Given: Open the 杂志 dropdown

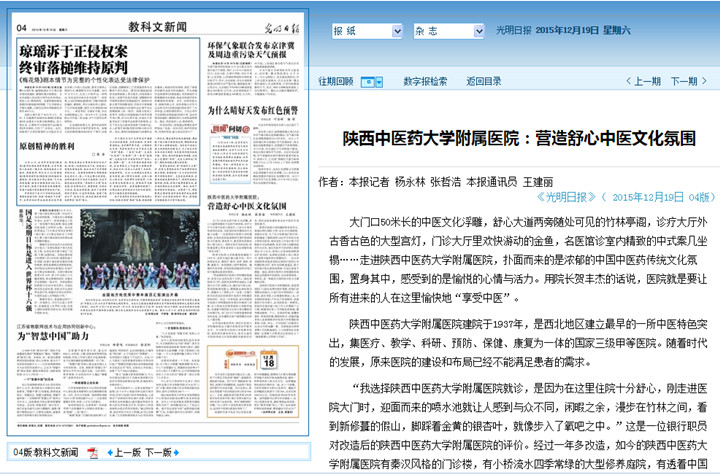Looking at the screenshot, I should [x=449, y=31].
